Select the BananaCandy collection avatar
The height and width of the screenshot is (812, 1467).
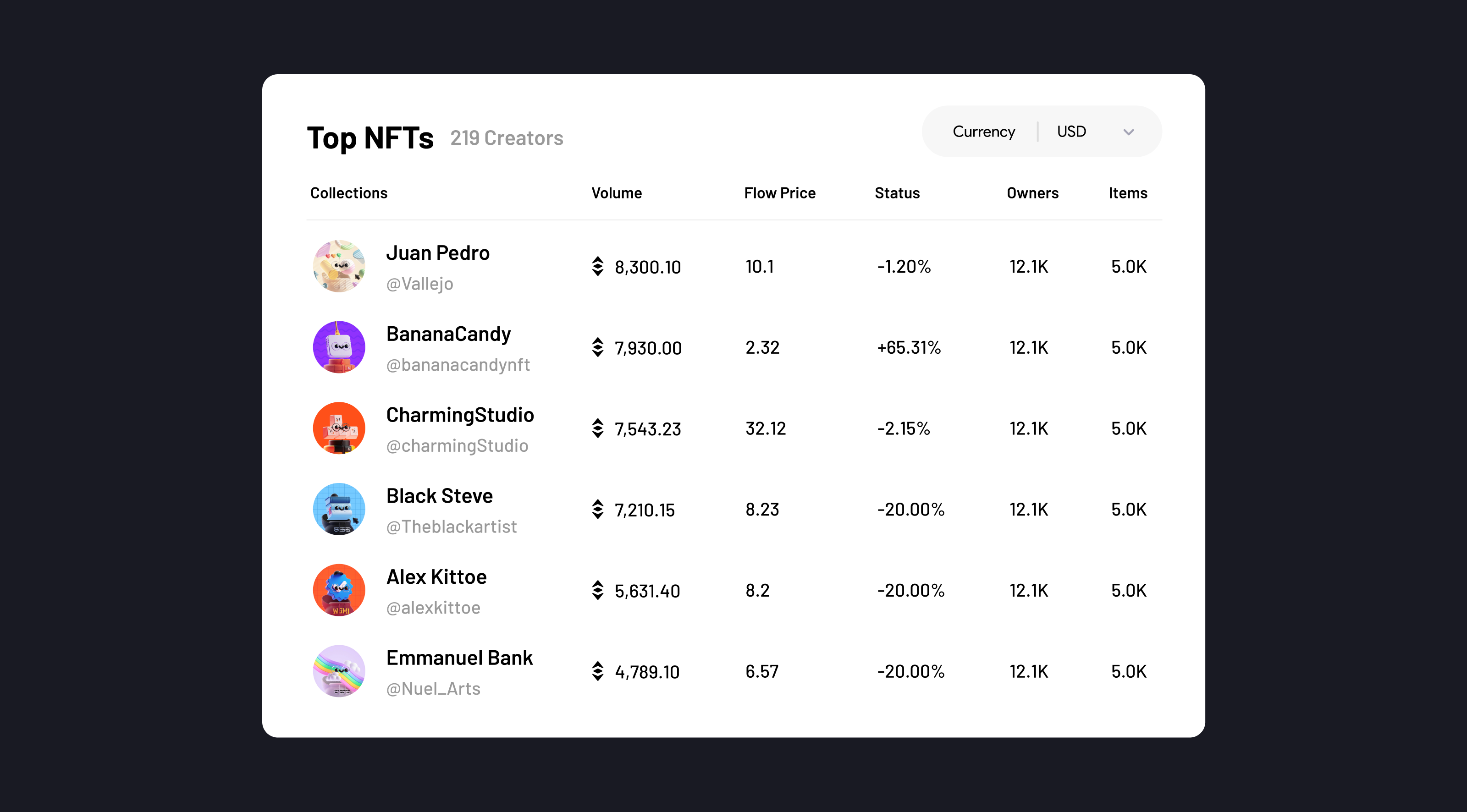pyautogui.click(x=339, y=347)
